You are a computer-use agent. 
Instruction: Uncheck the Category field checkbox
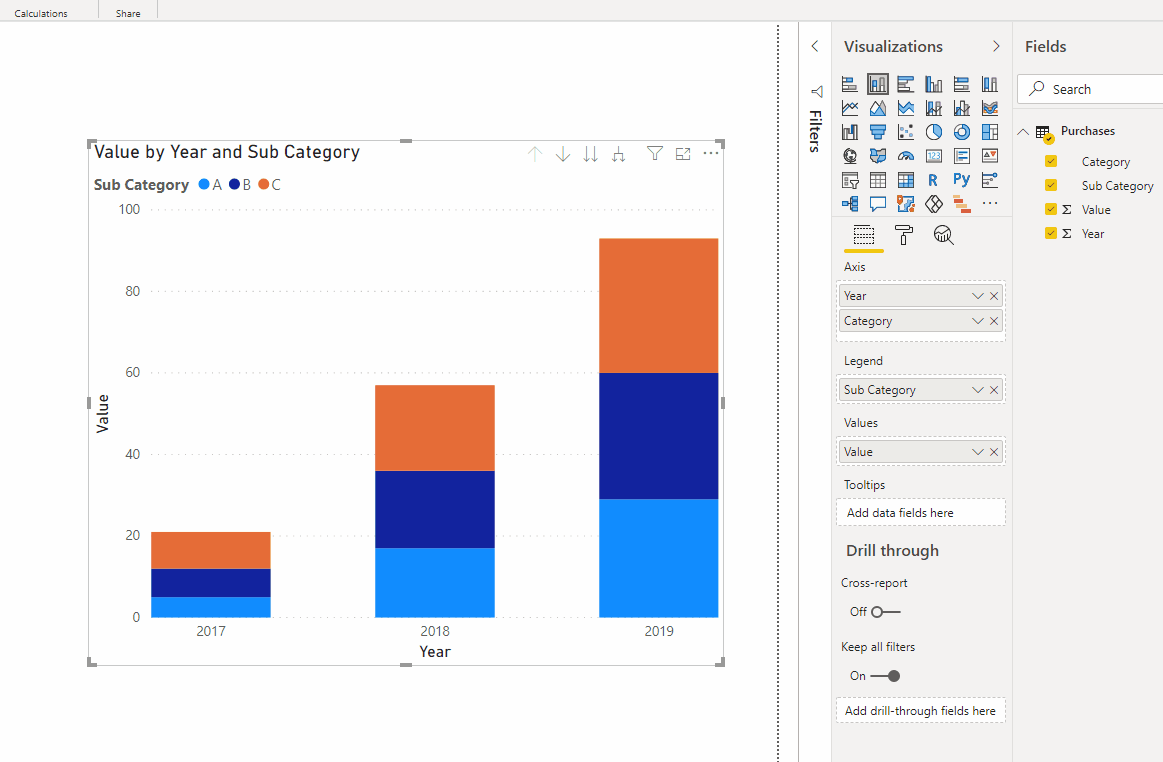tap(1051, 161)
